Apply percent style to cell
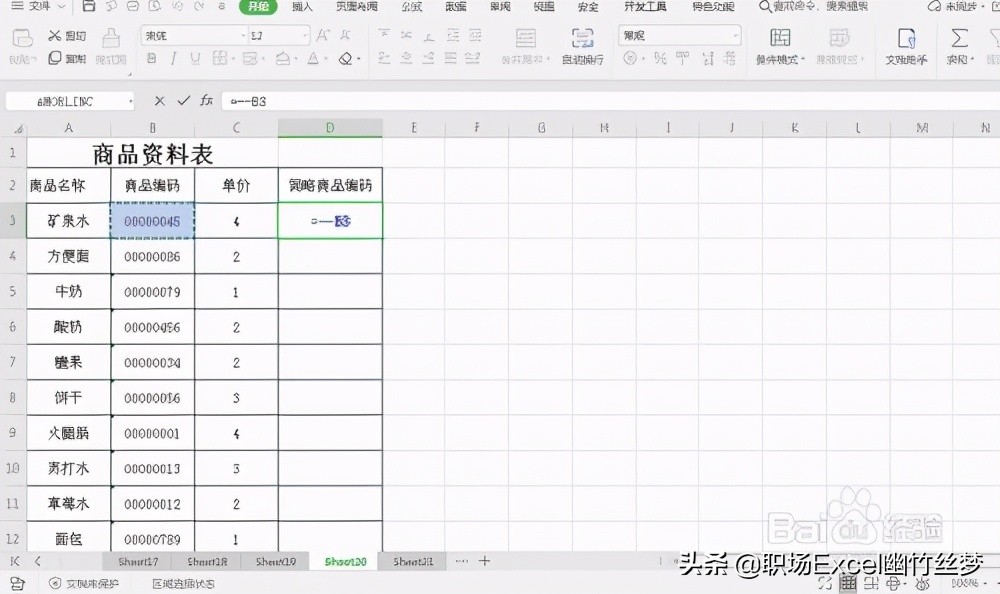 click(660, 59)
